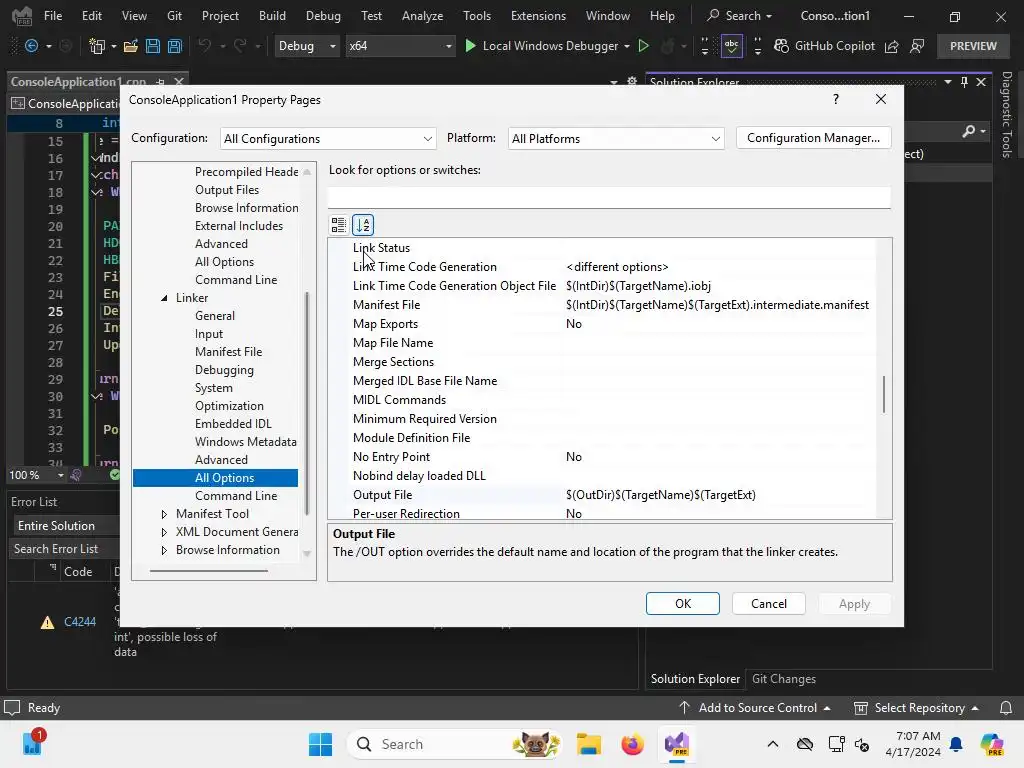
Task: Click the Send Feedback person icon
Action: [917, 46]
